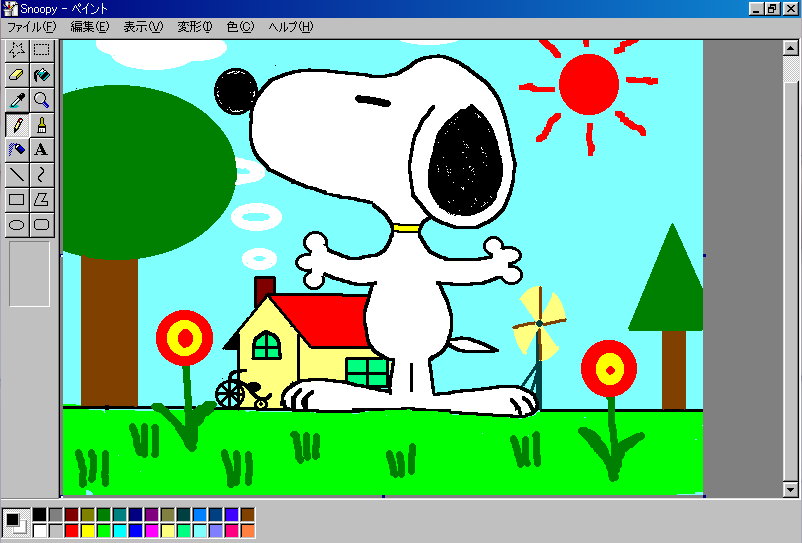Choose the teal palette swatch

tap(120, 514)
